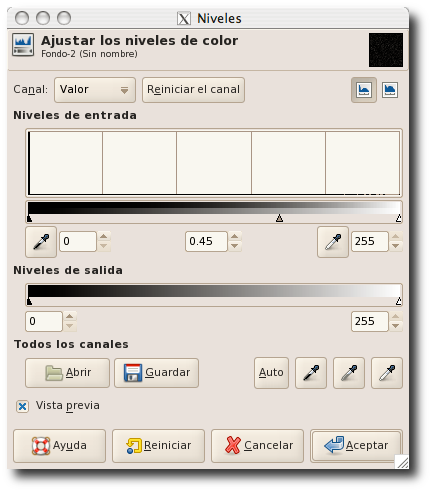Click the Auto levels button
Viewport: 432px width, 492px height.
pyautogui.click(x=271, y=373)
